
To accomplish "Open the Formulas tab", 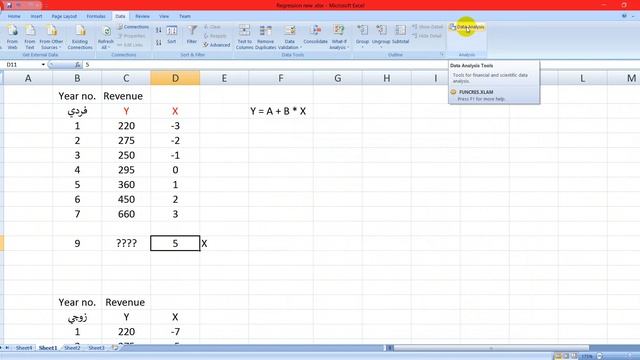I will click(96, 16).
